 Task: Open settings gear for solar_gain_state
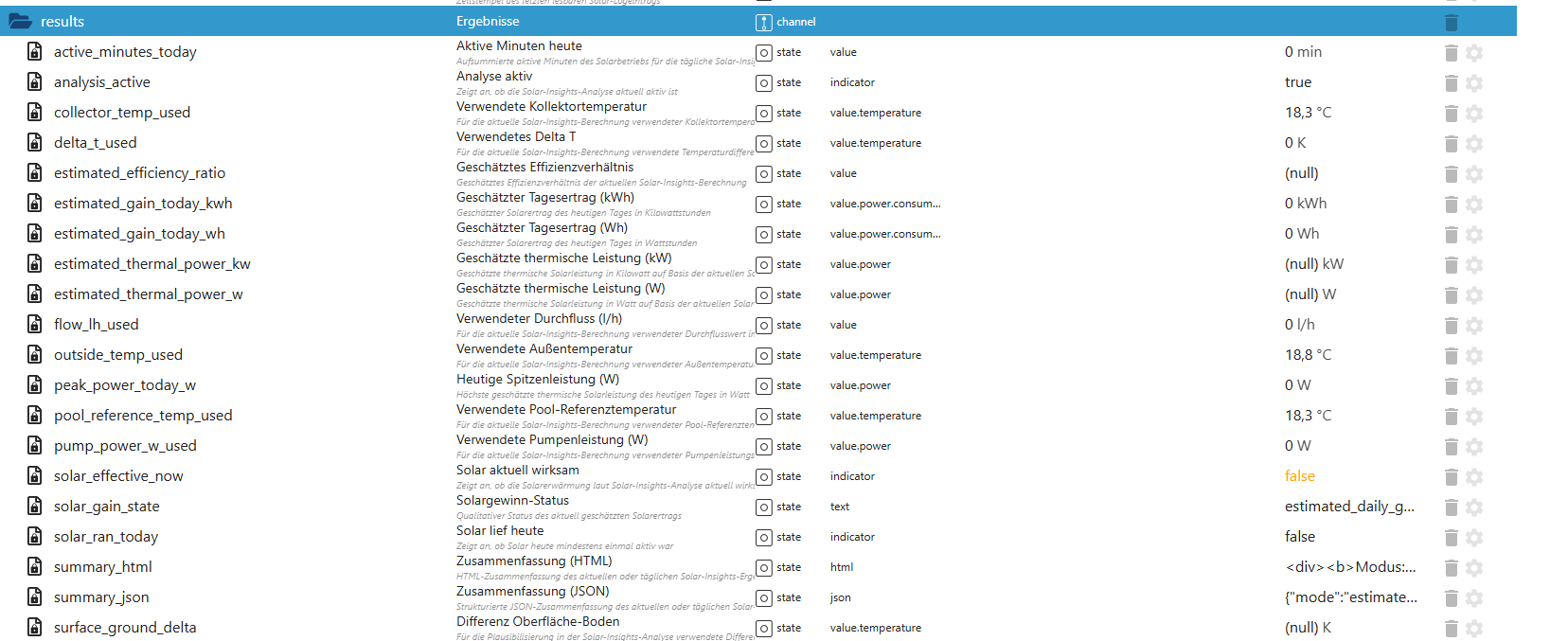pyautogui.click(x=1474, y=507)
